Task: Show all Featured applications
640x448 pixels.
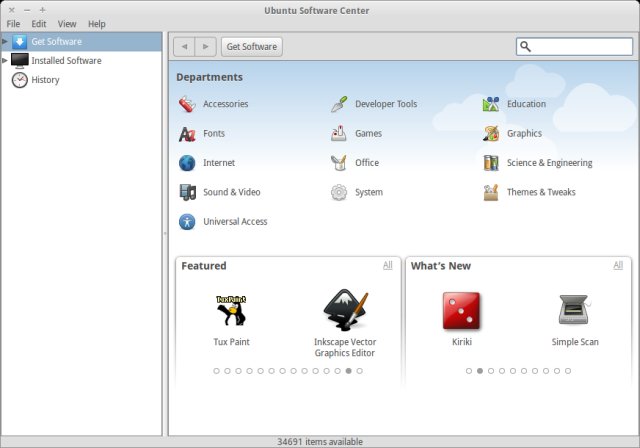Action: tap(387, 265)
